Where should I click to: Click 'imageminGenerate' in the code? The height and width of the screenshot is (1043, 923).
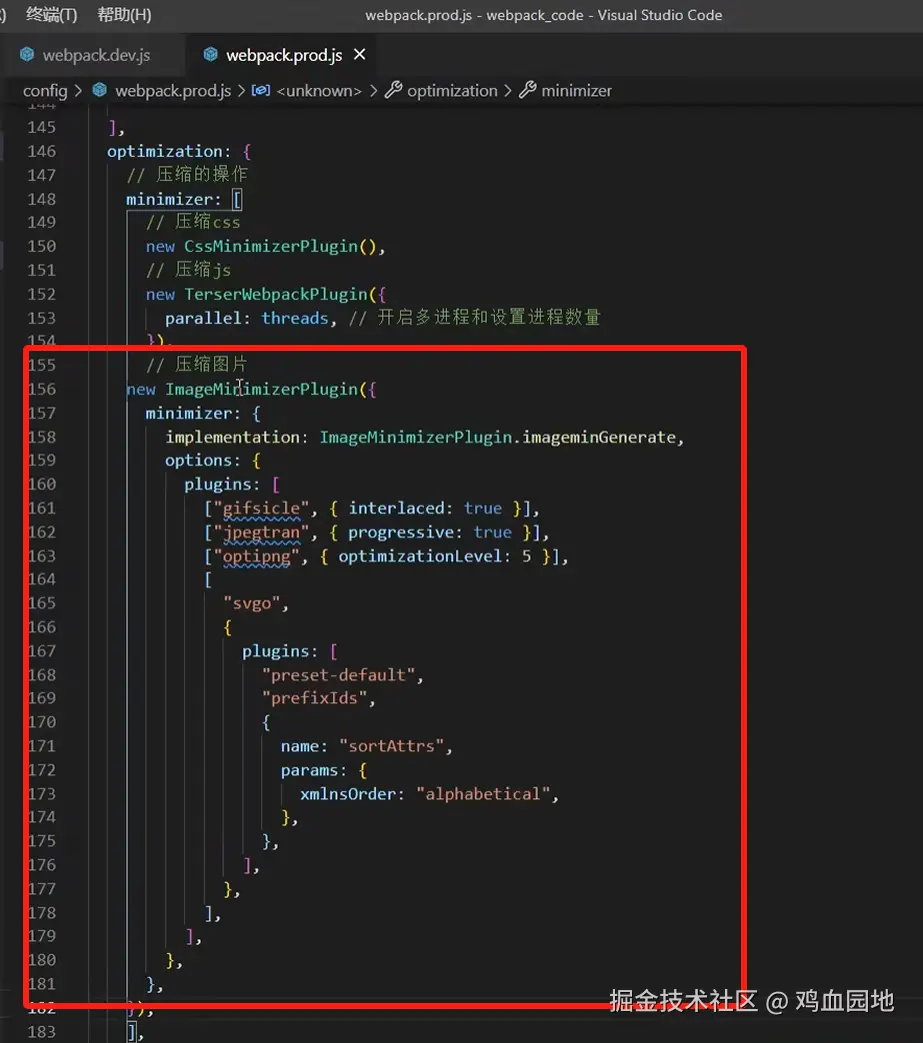[598, 437]
